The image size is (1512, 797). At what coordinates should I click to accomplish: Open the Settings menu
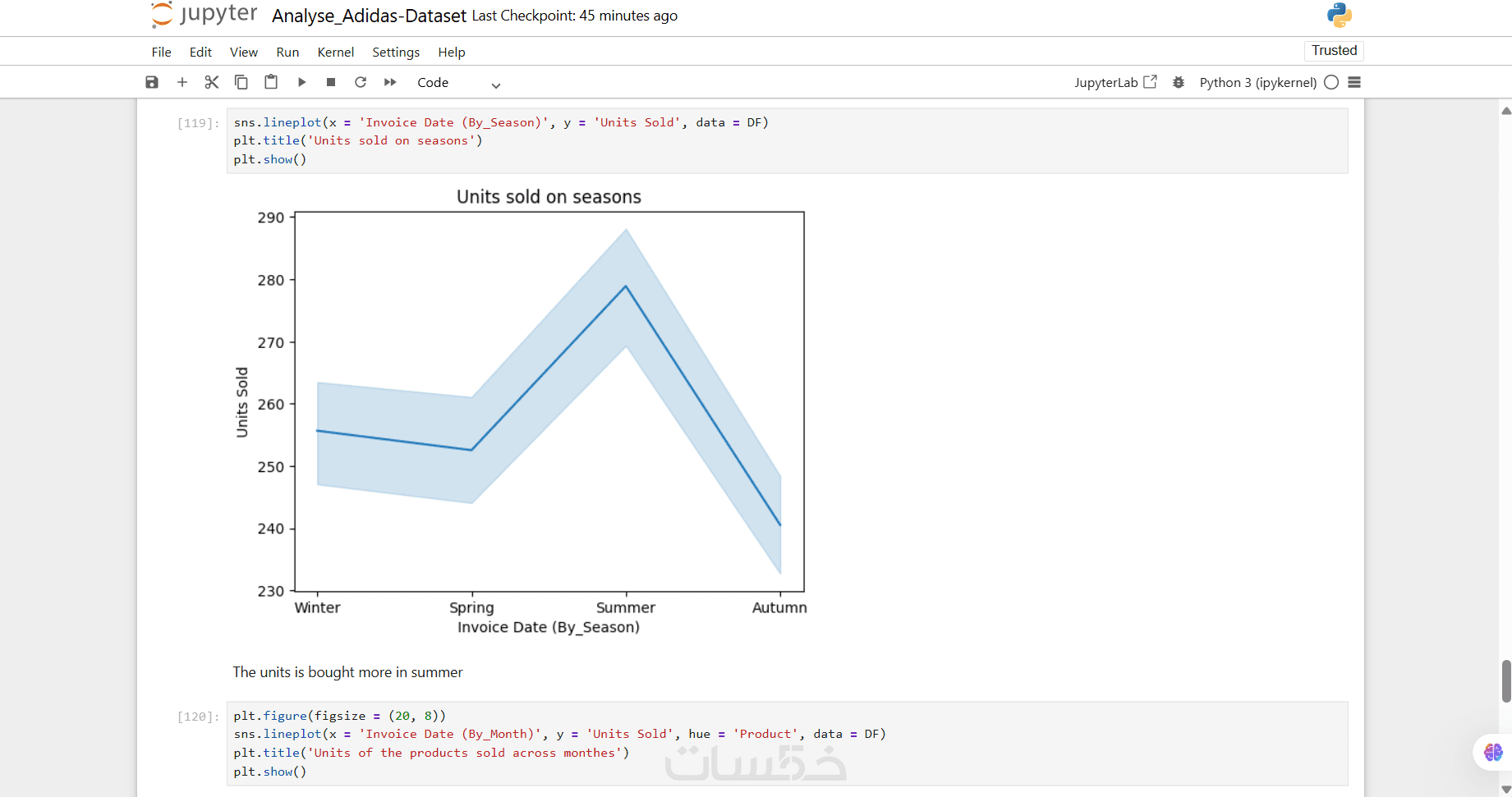(x=396, y=52)
